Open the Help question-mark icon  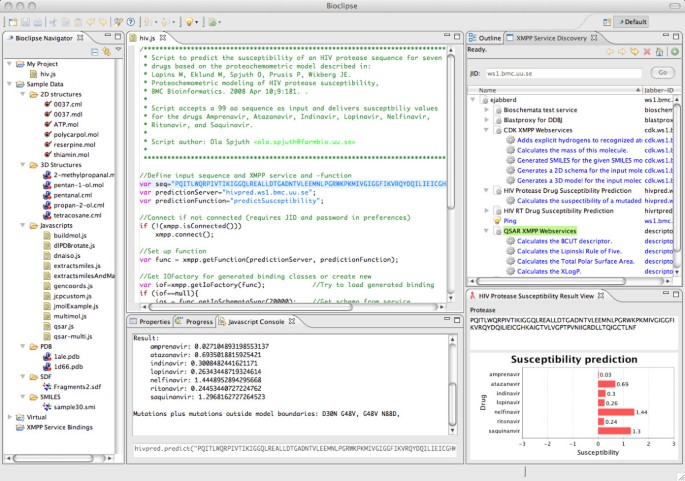131,22
